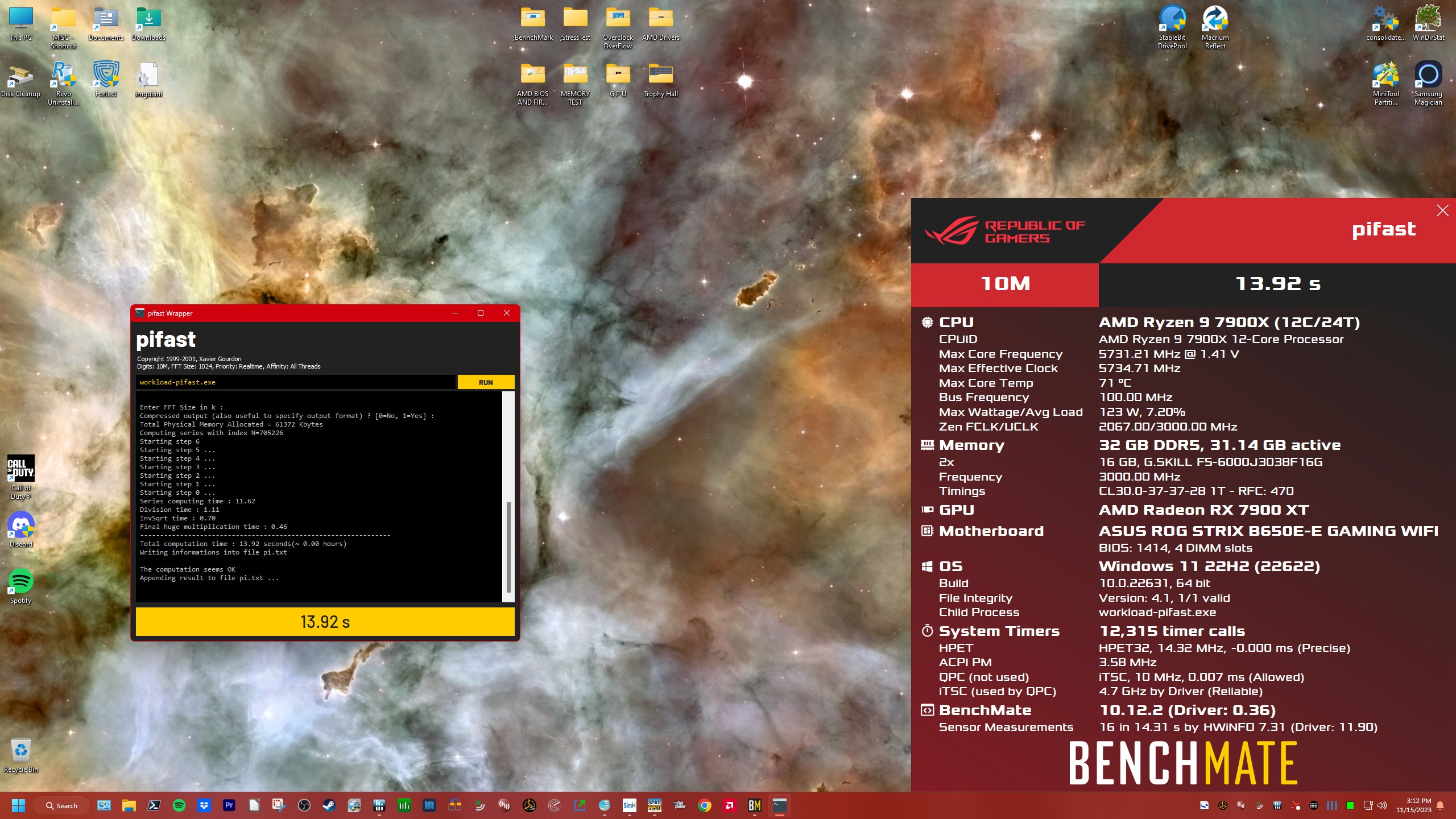This screenshot has width=1456, height=819.
Task: Launch WinDirStat from the desktop
Action: [x=1428, y=24]
